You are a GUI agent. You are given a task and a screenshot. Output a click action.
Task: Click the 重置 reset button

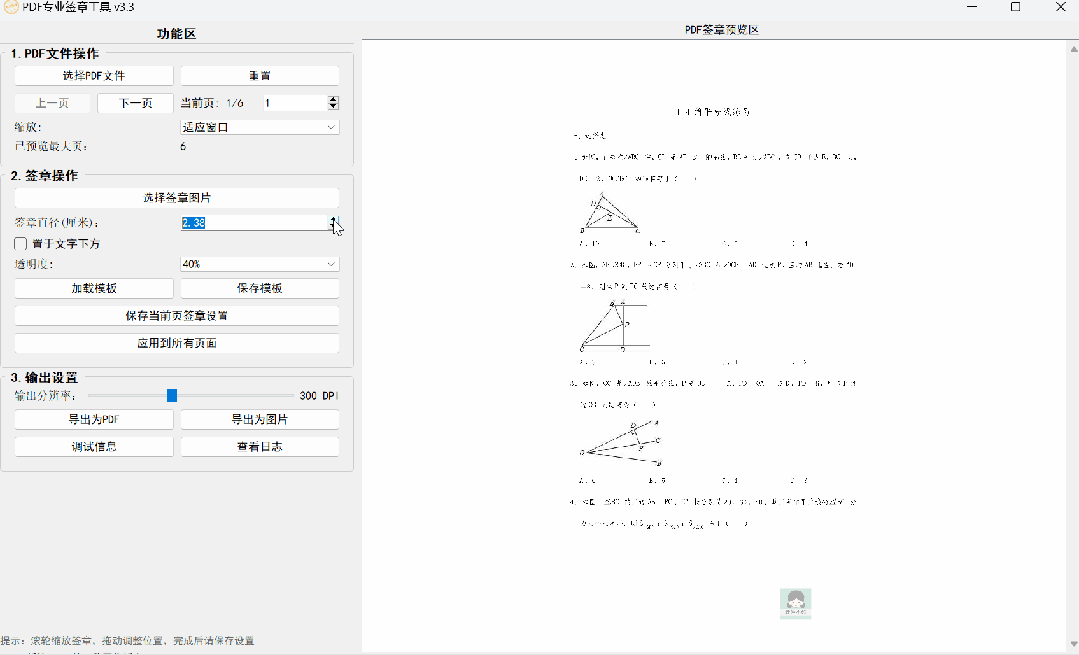[x=259, y=74]
